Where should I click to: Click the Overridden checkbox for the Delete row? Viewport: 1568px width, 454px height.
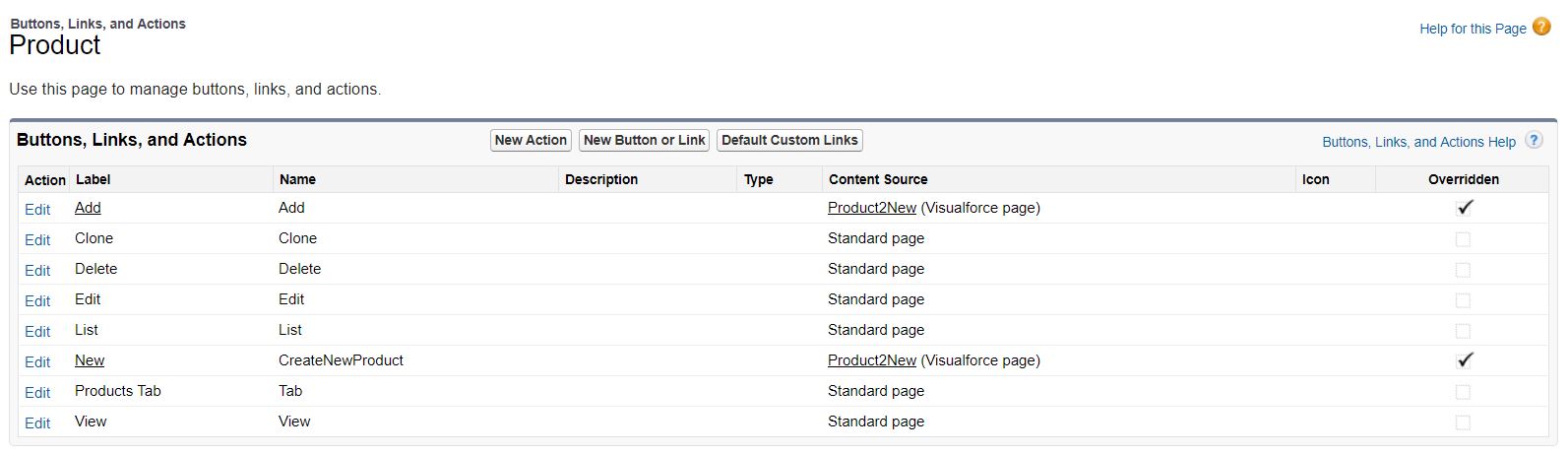(1463, 270)
